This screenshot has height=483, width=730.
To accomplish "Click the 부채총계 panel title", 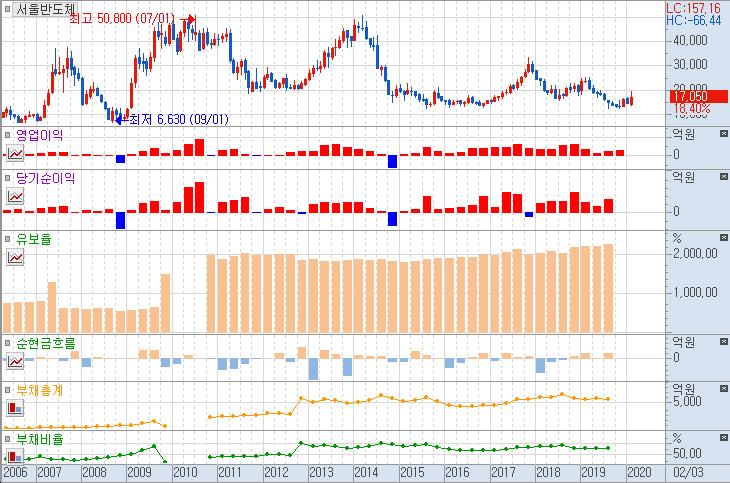I will (x=40, y=390).
